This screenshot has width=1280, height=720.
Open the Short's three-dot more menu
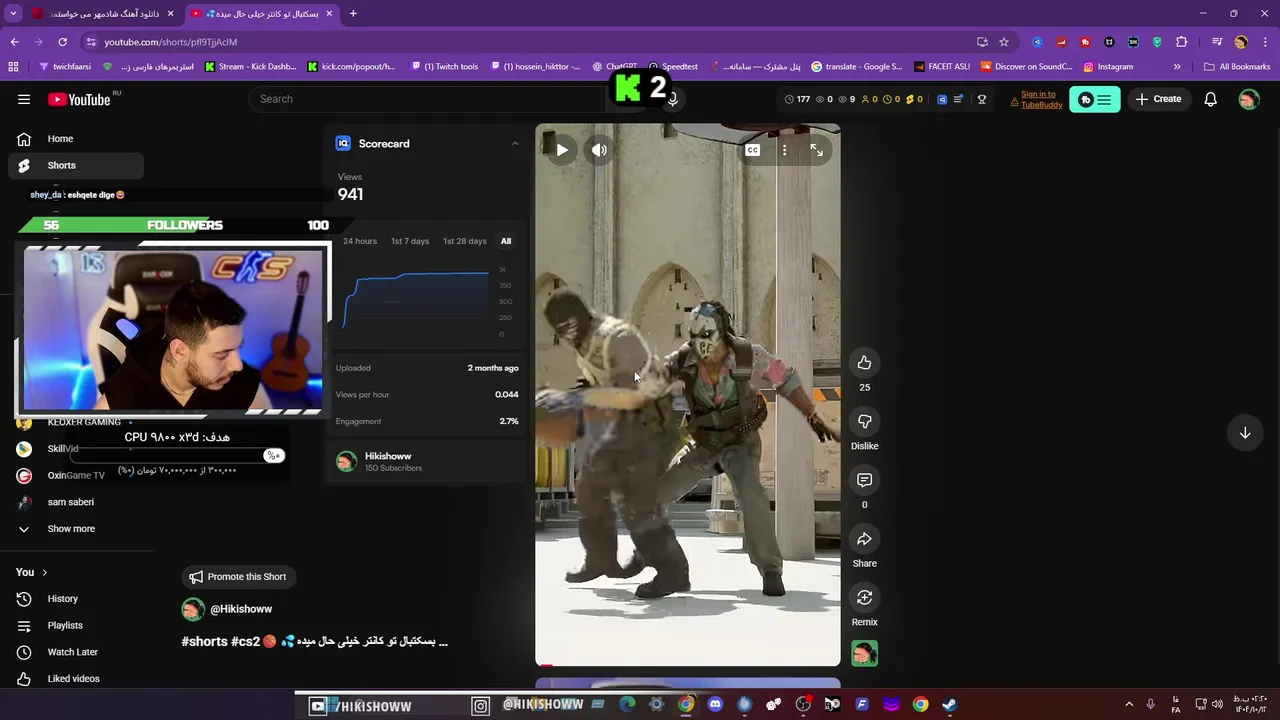[784, 150]
